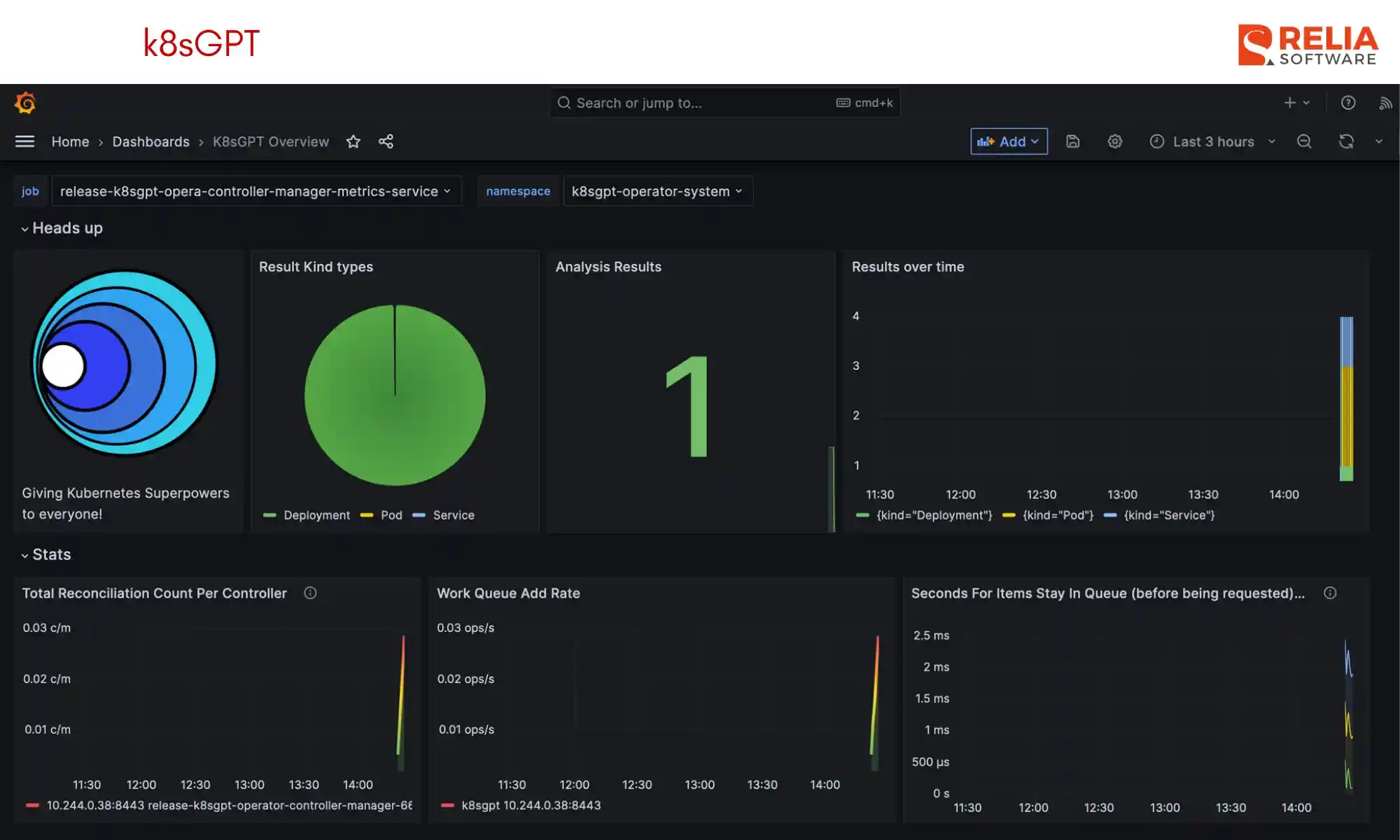
Task: Save the dashboard with the disk icon
Action: coord(1072,141)
